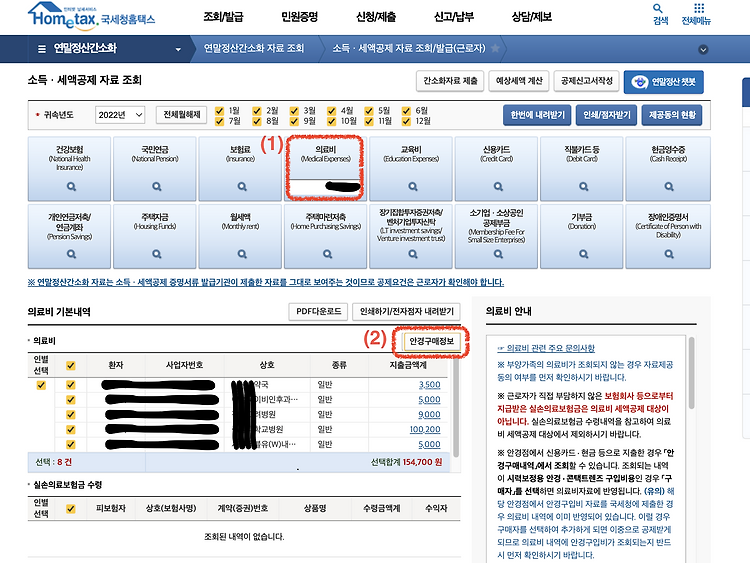Open 직불카드 등 Debit Card tile
Image resolution: width=750 pixels, height=563 pixels.
pyautogui.click(x=582, y=168)
